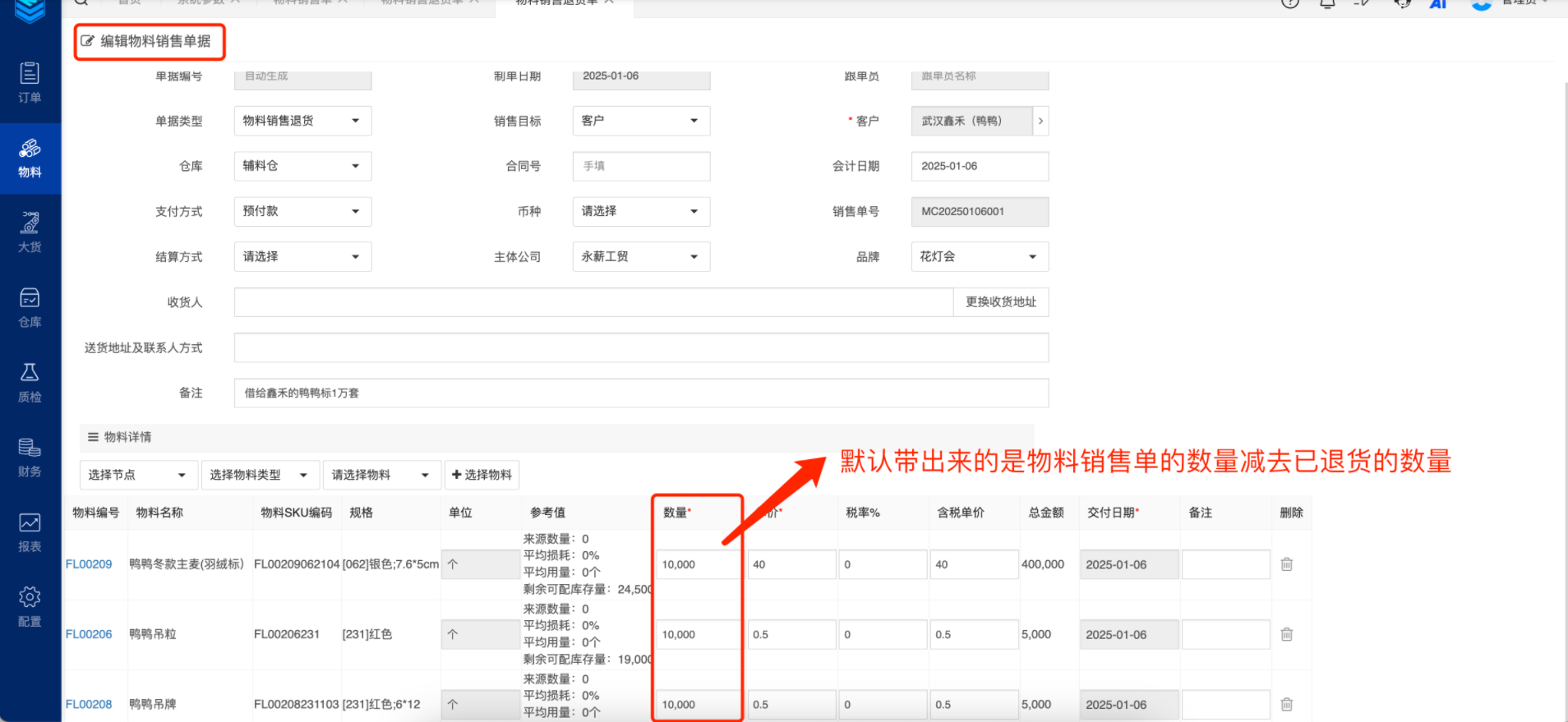This screenshot has height=722, width=1568.
Task: Click the total amount 400,000
Action: [x=1043, y=564]
